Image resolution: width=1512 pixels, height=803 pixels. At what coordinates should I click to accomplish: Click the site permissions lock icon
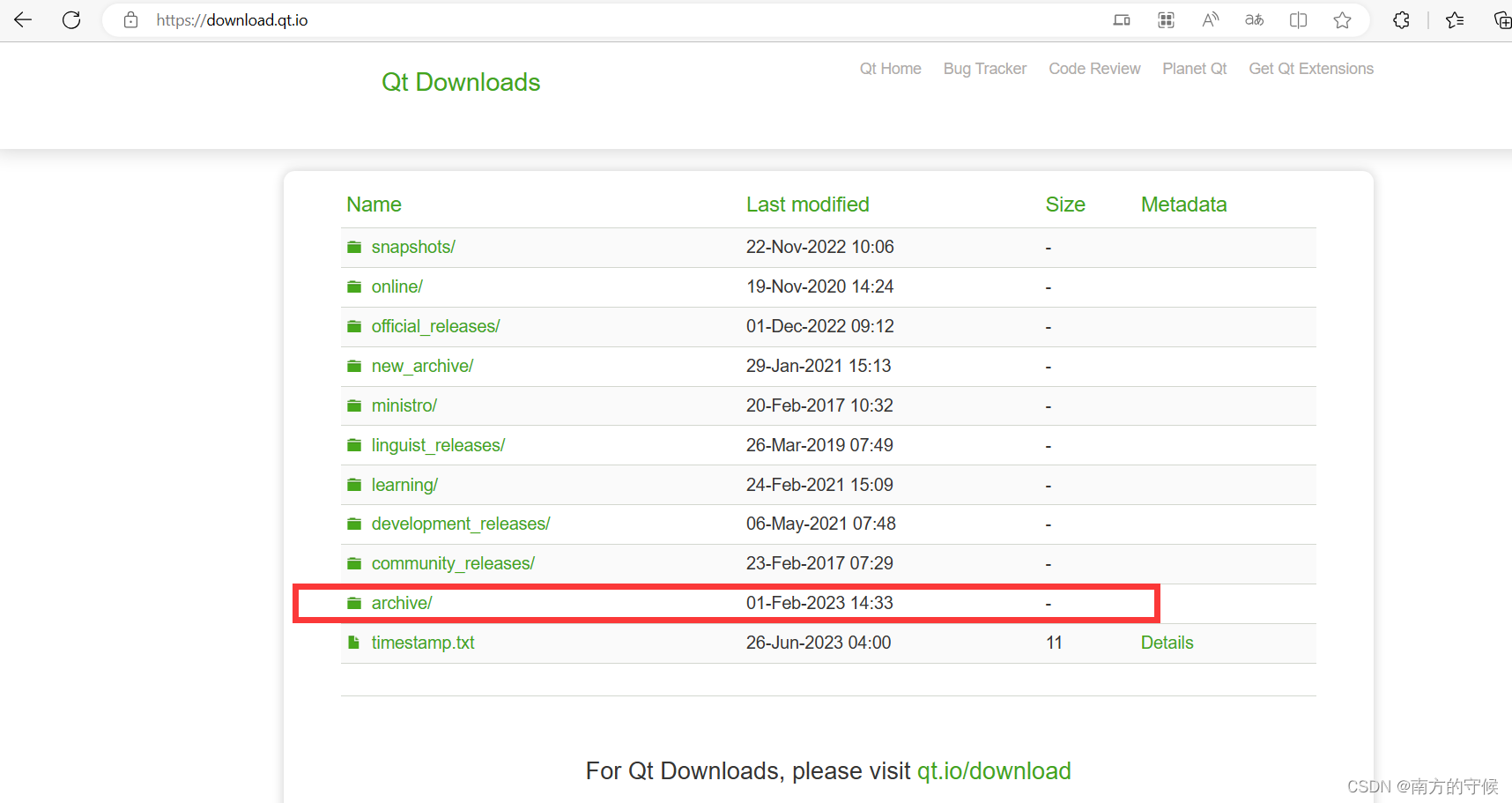(130, 19)
